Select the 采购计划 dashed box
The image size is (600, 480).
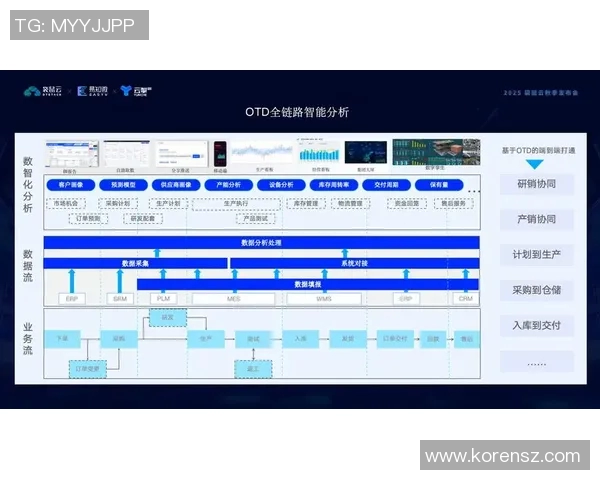pos(117,204)
